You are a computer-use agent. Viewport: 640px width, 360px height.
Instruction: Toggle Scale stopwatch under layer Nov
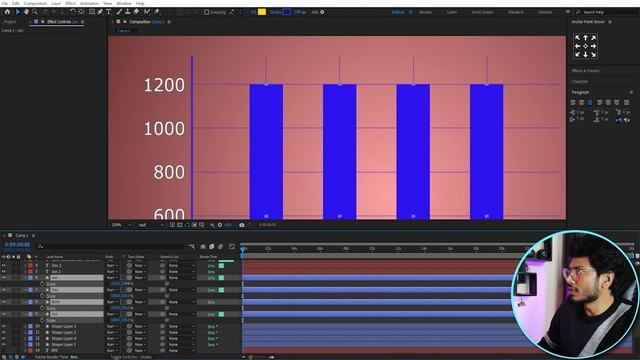pyautogui.click(x=42, y=308)
